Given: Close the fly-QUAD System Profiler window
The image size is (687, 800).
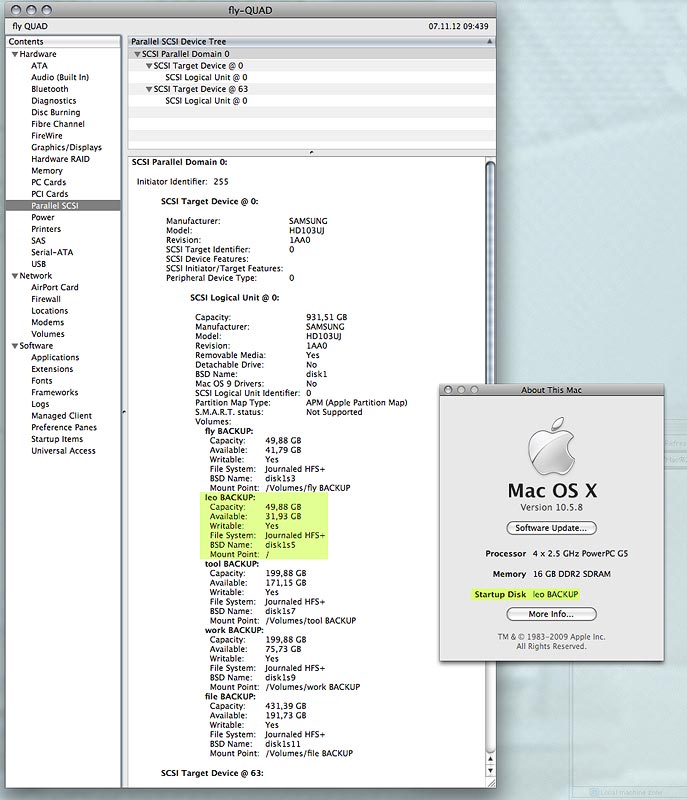Looking at the screenshot, I should 16,10.
